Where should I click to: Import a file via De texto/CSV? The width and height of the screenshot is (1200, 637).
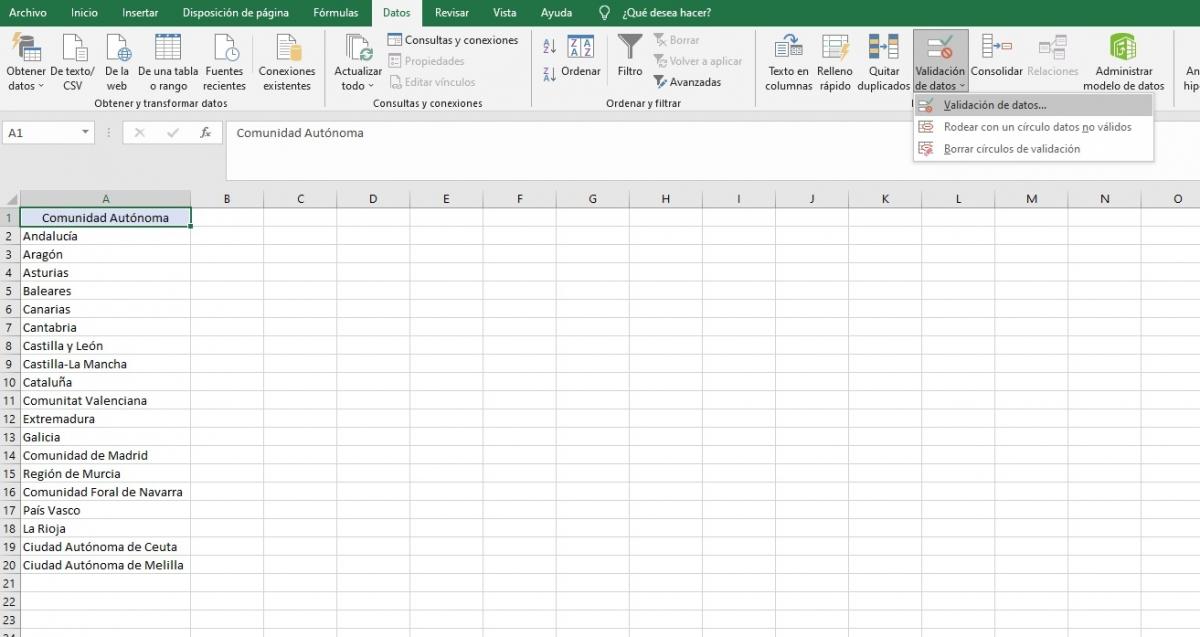[x=72, y=60]
